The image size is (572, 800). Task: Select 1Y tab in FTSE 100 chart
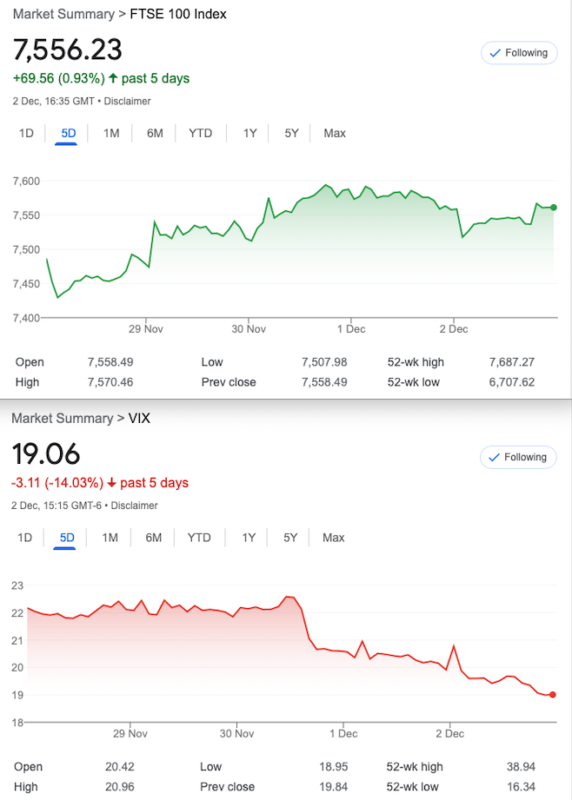250,133
